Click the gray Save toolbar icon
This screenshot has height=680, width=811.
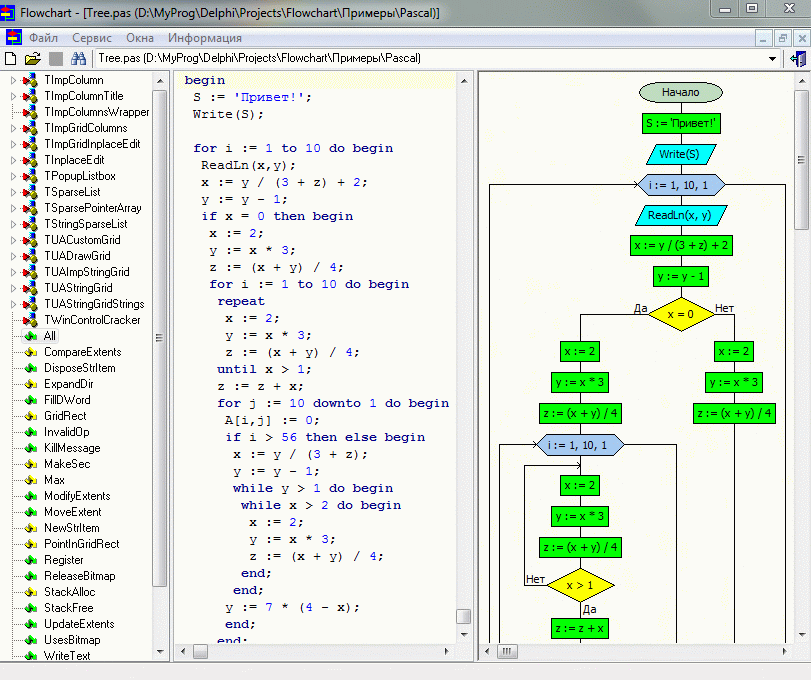click(56, 59)
